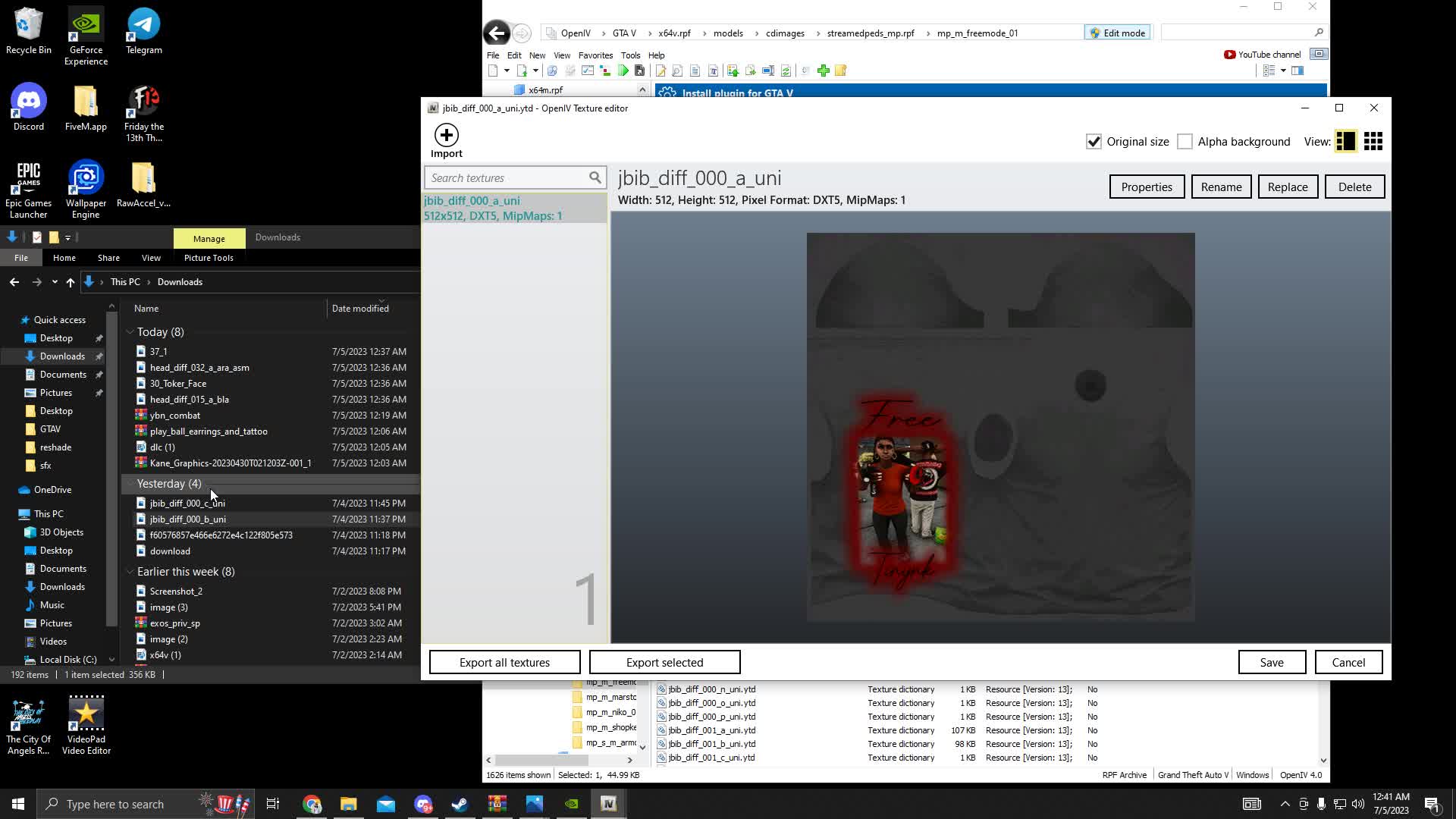Collapse the Today (8) group
1456x819 pixels.
pos(130,332)
